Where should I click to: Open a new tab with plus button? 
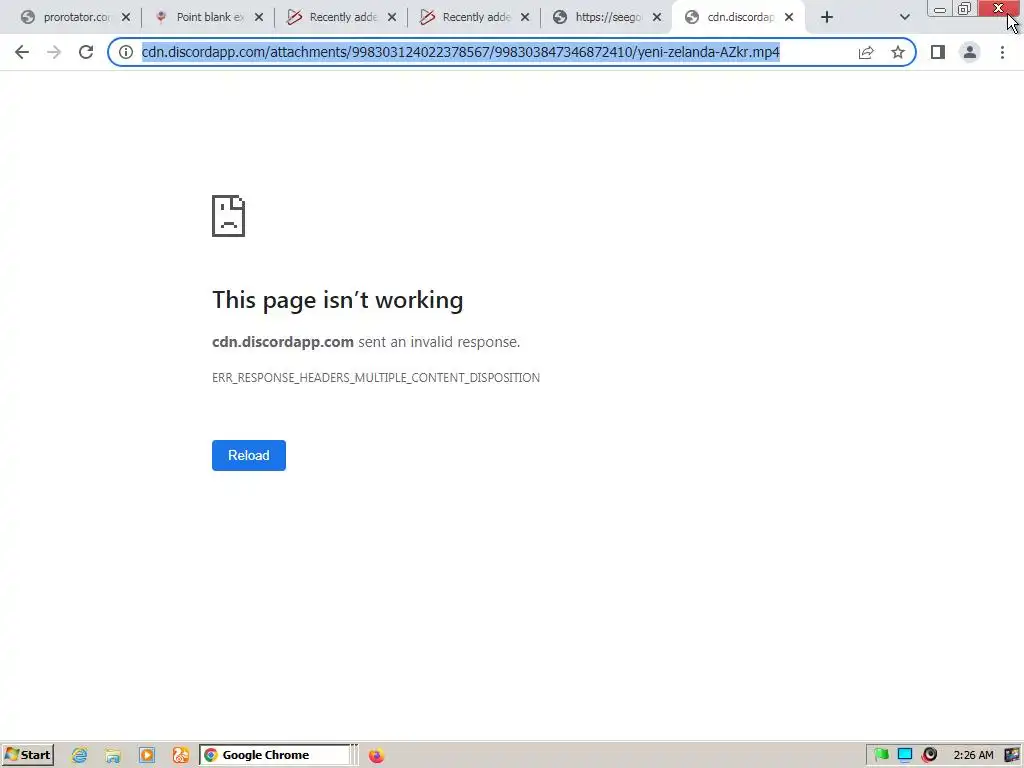[x=827, y=18]
